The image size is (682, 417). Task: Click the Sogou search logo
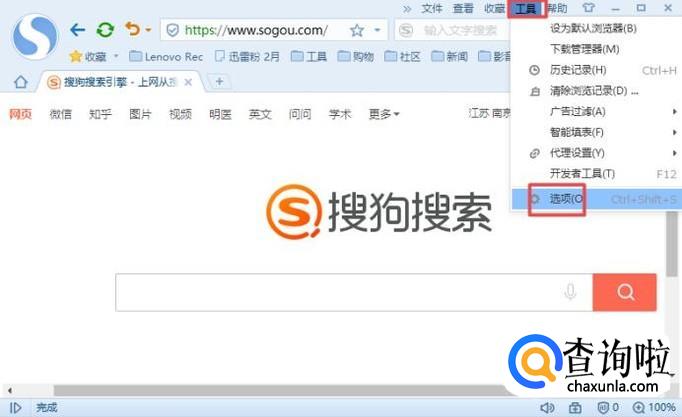[x=379, y=212]
